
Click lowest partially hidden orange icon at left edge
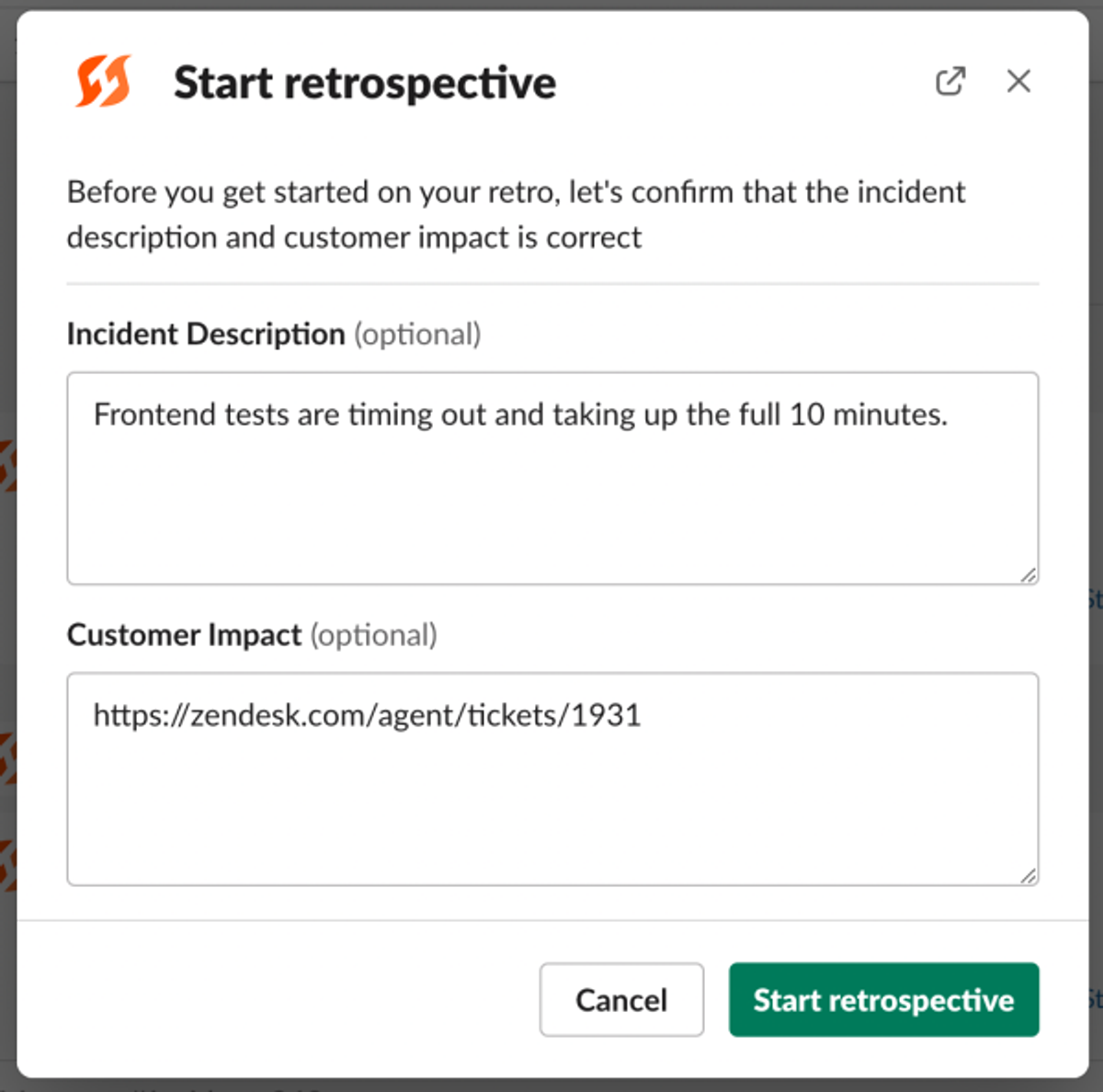pos(7,865)
